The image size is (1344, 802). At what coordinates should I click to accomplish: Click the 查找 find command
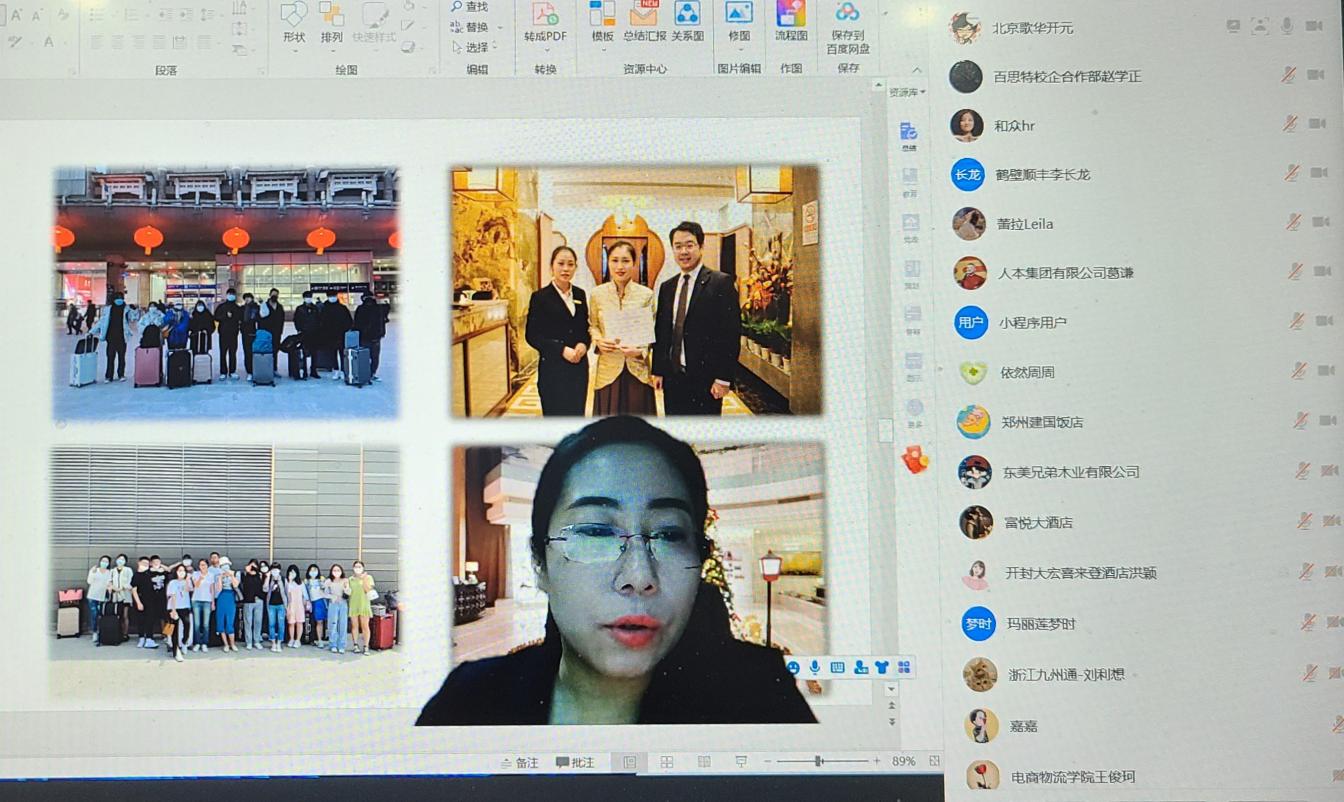(x=470, y=7)
